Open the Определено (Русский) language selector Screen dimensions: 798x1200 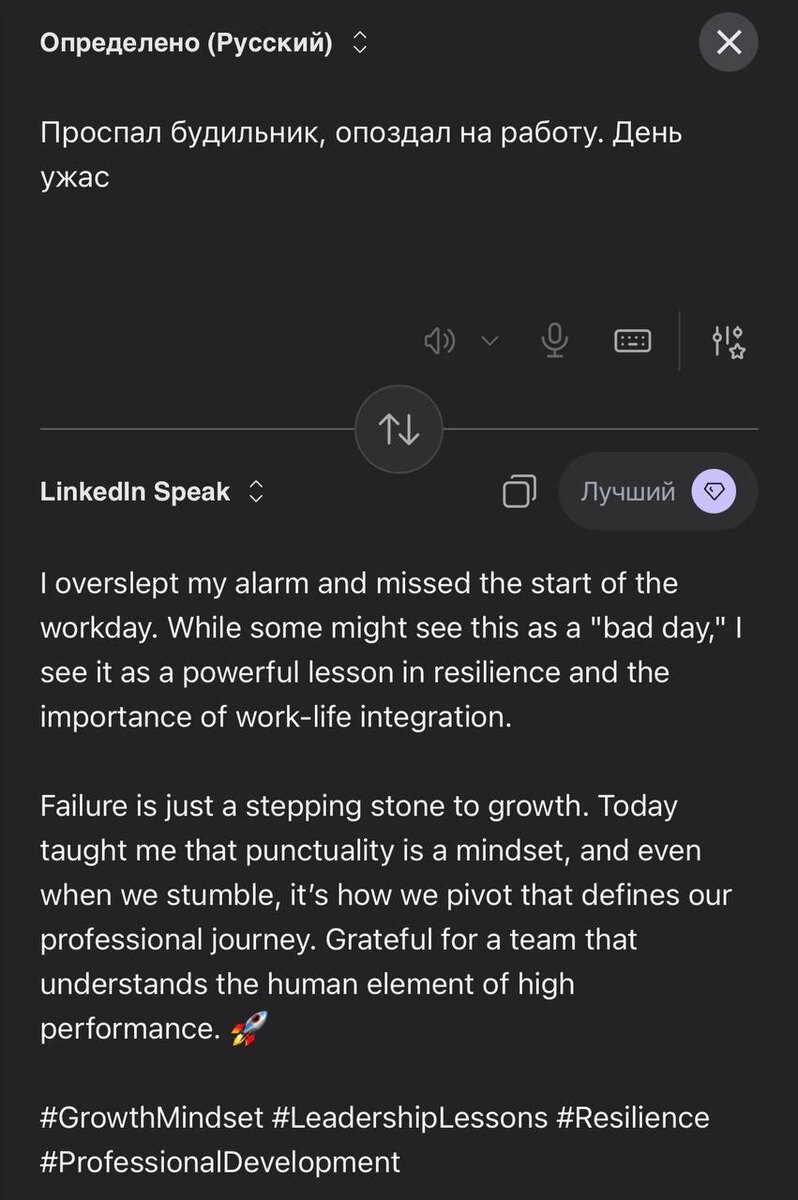[204, 43]
